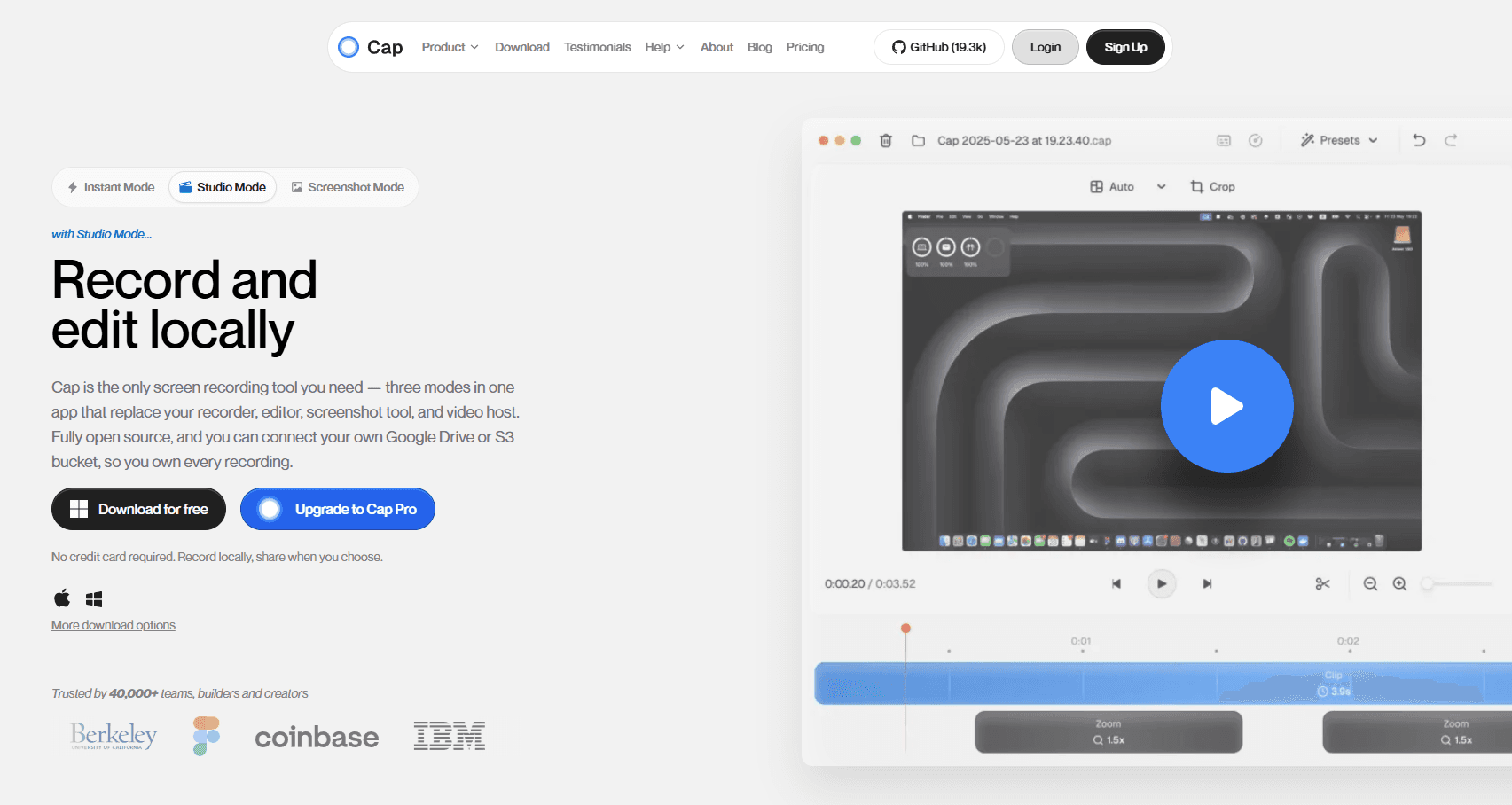1512x805 pixels.
Task: Switch to Instant Mode tab
Action: (111, 187)
